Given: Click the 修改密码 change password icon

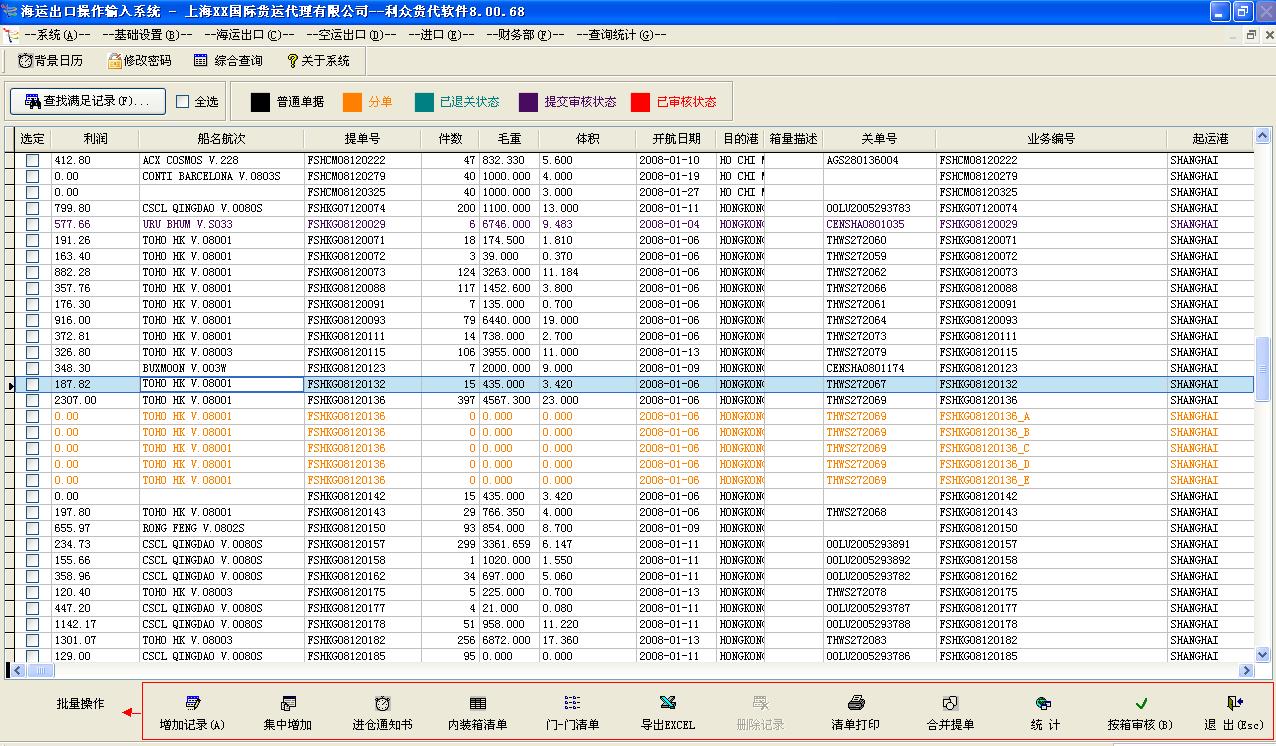Looking at the screenshot, I should pos(139,61).
